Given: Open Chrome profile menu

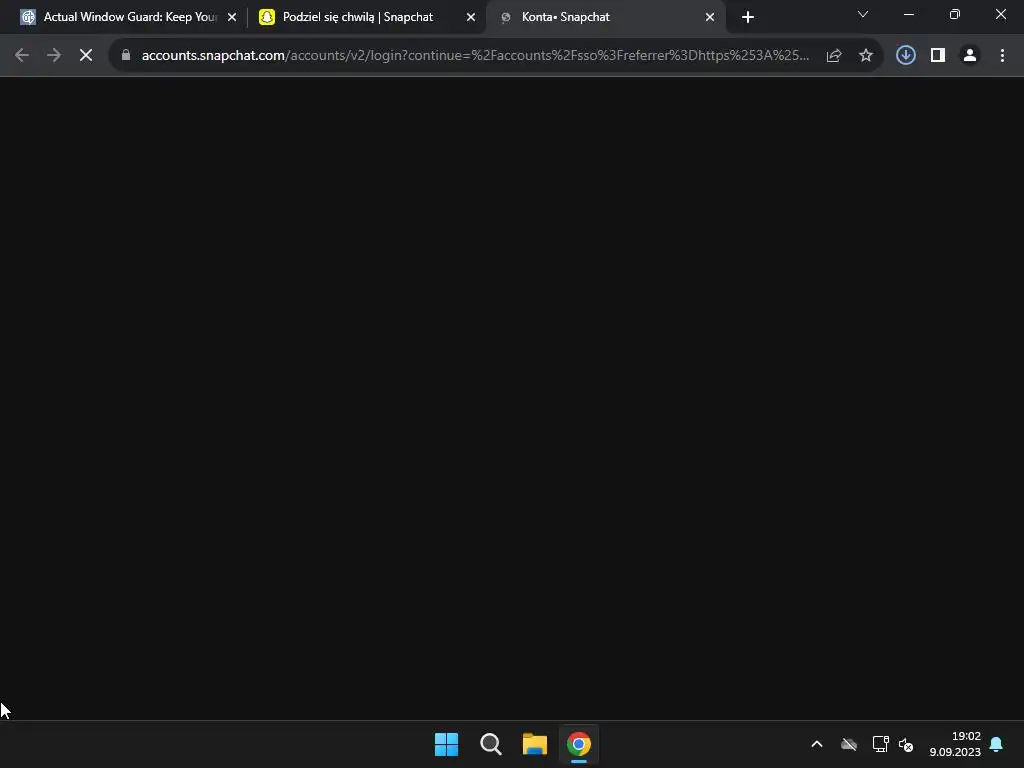Looking at the screenshot, I should click(970, 56).
